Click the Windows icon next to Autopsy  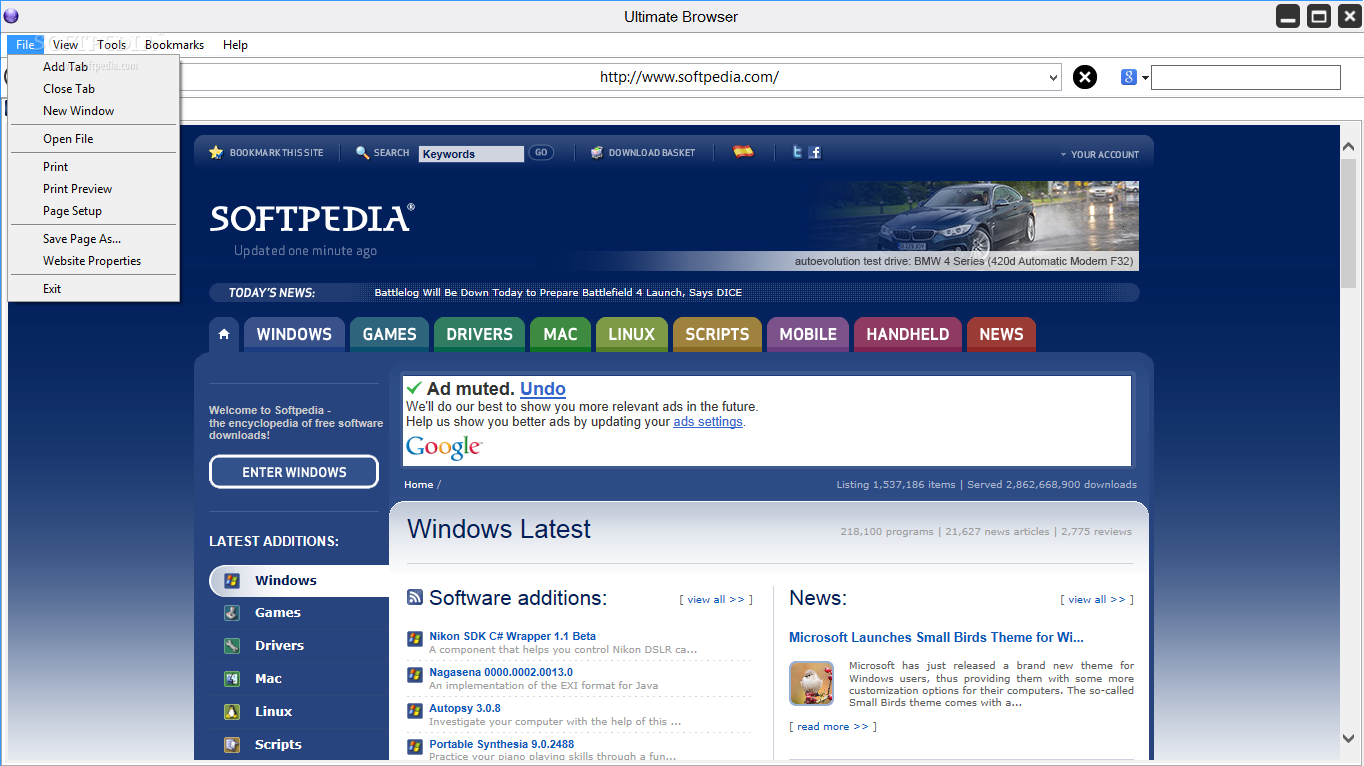[x=415, y=710]
